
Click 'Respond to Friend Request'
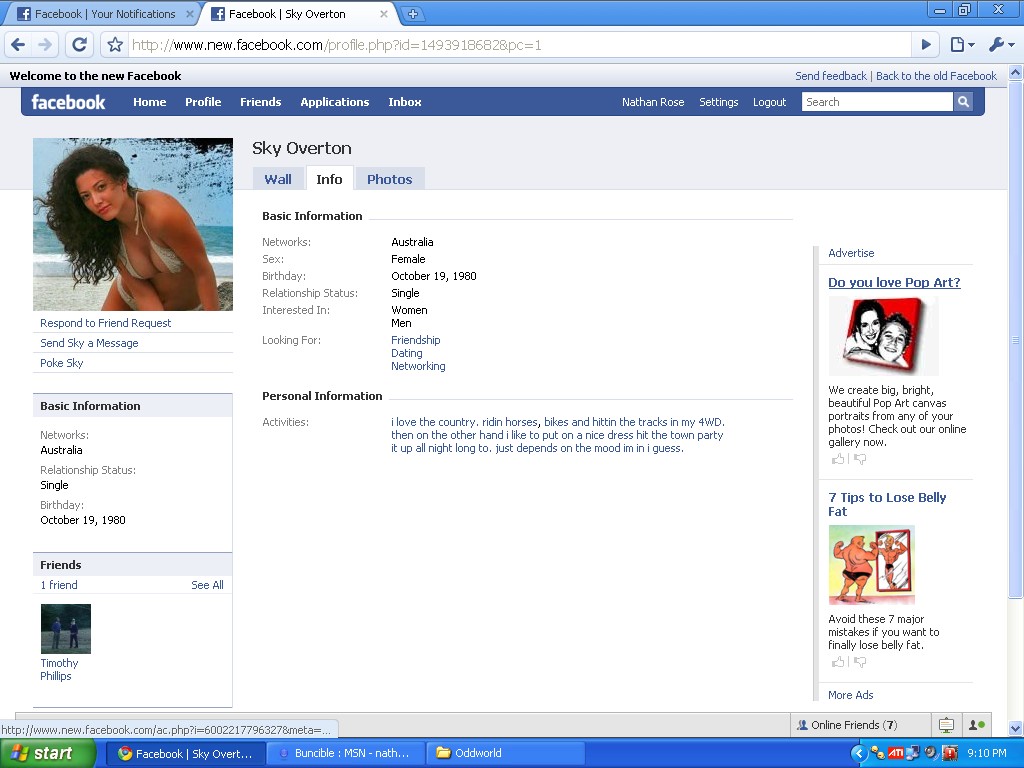(x=105, y=323)
